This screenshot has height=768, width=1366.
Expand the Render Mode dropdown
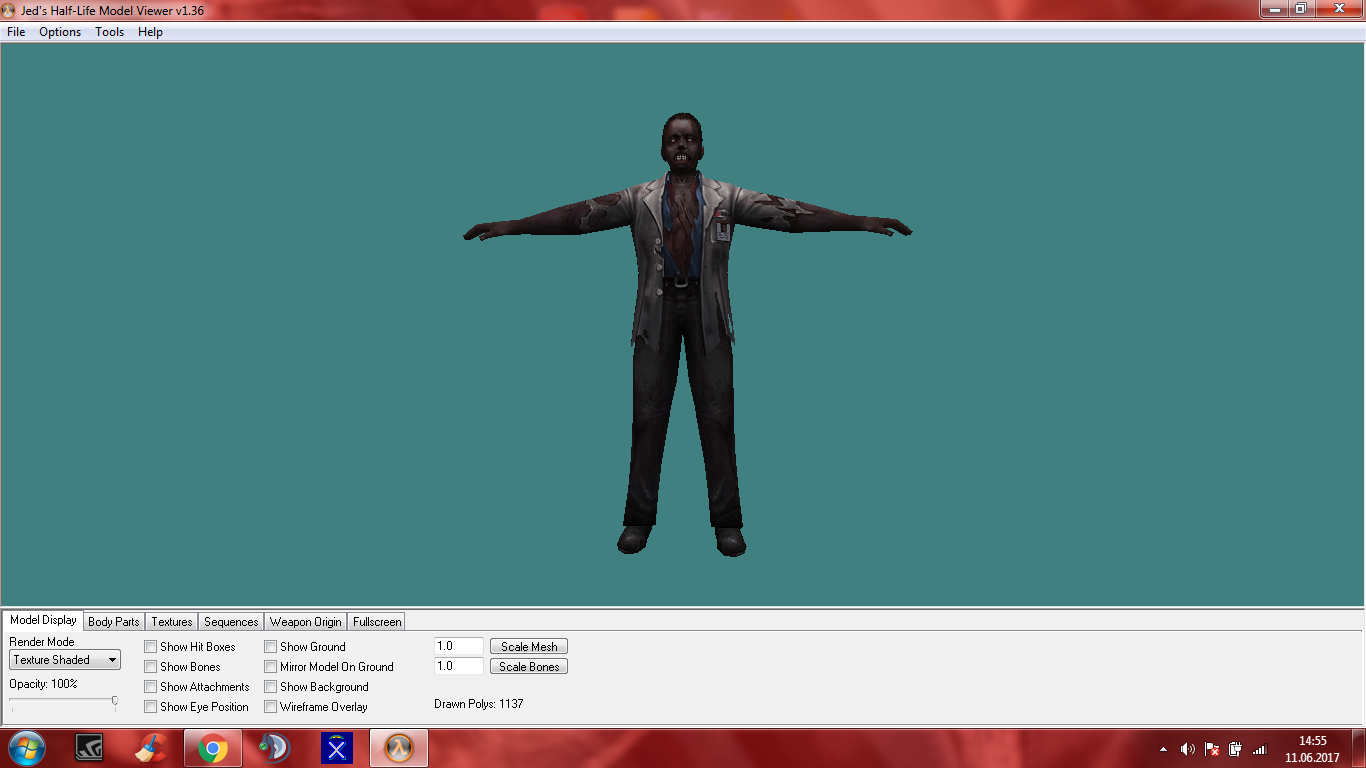[x=65, y=660]
